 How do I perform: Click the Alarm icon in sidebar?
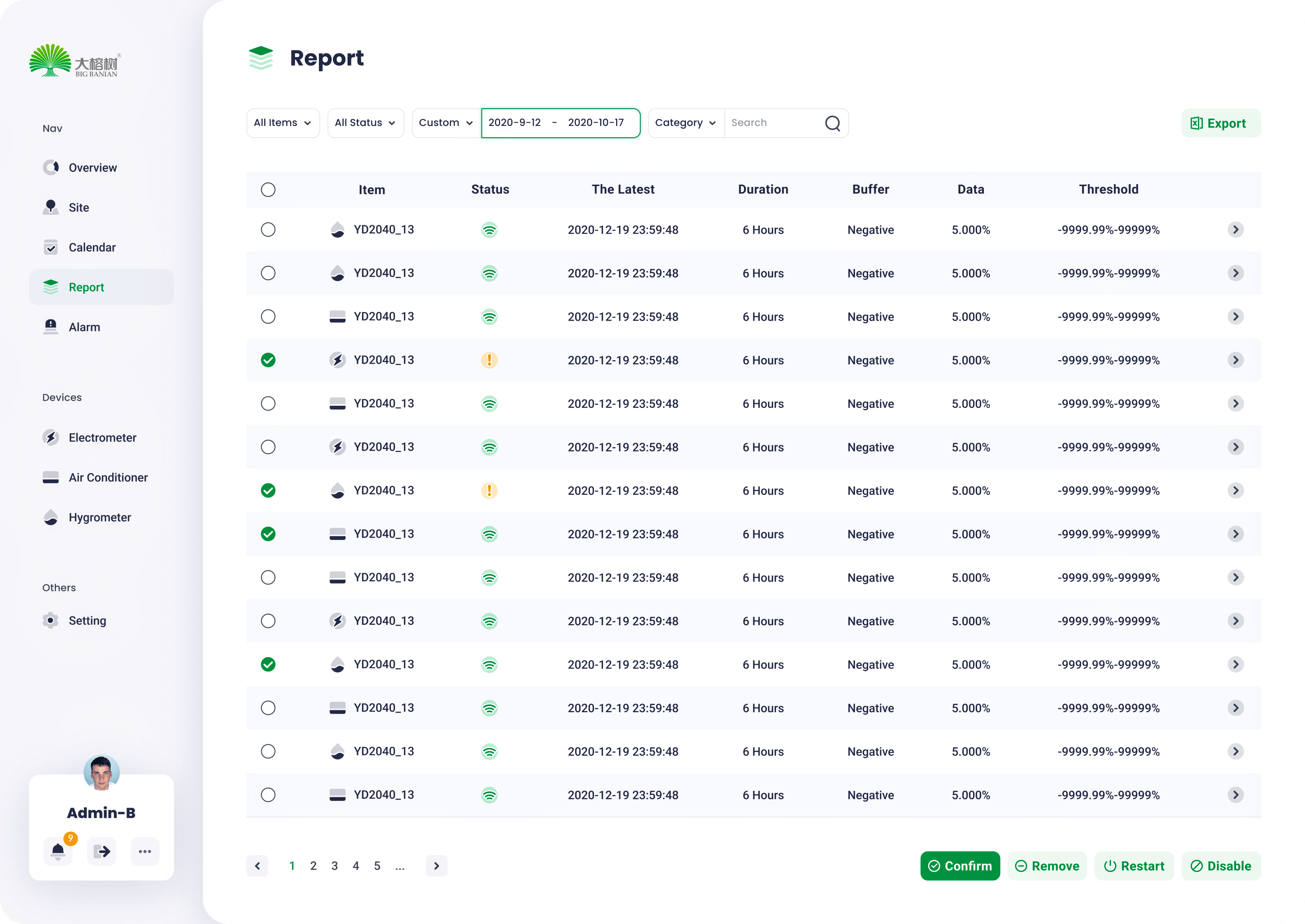click(51, 327)
